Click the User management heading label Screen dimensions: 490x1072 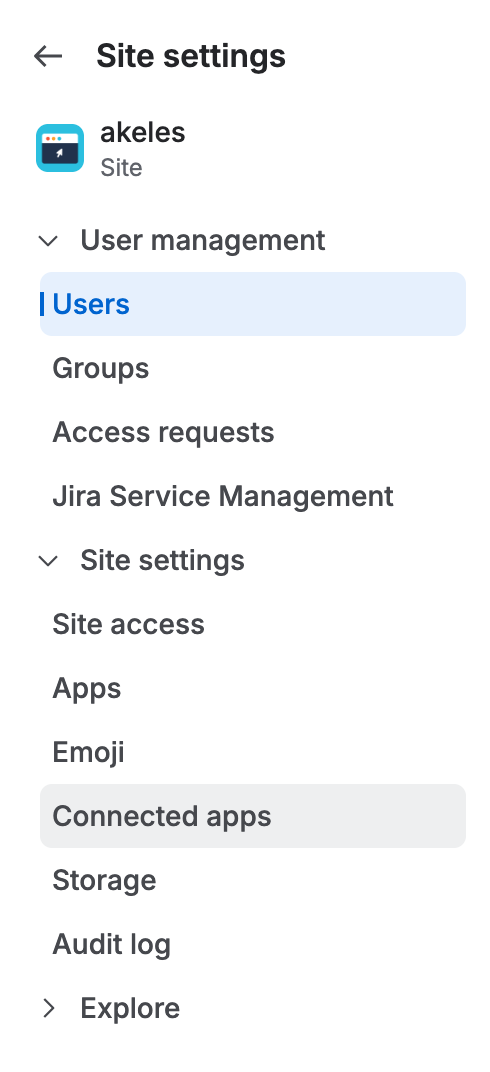click(202, 241)
